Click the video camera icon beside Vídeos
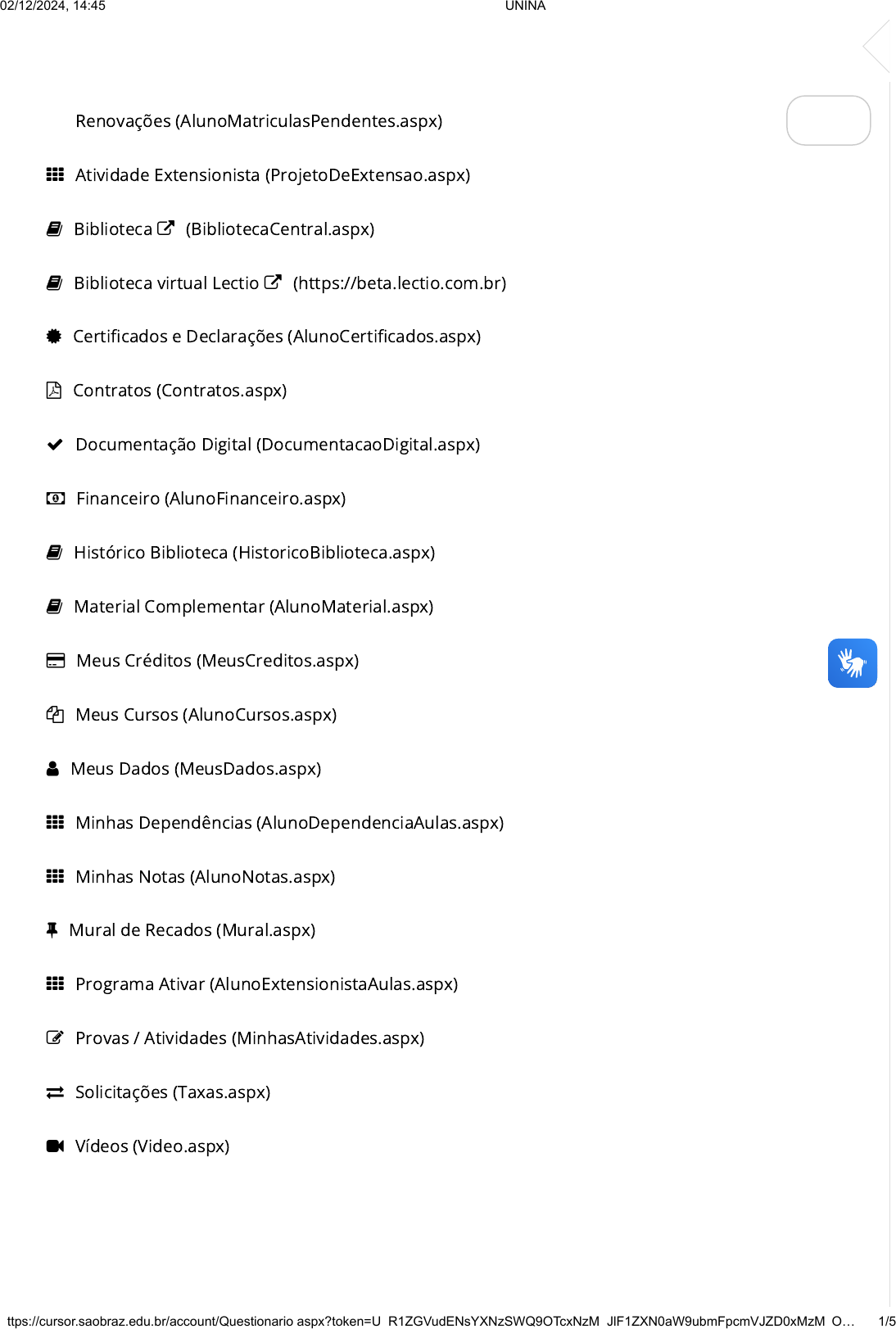This screenshot has width=896, height=1329. tap(55, 1146)
